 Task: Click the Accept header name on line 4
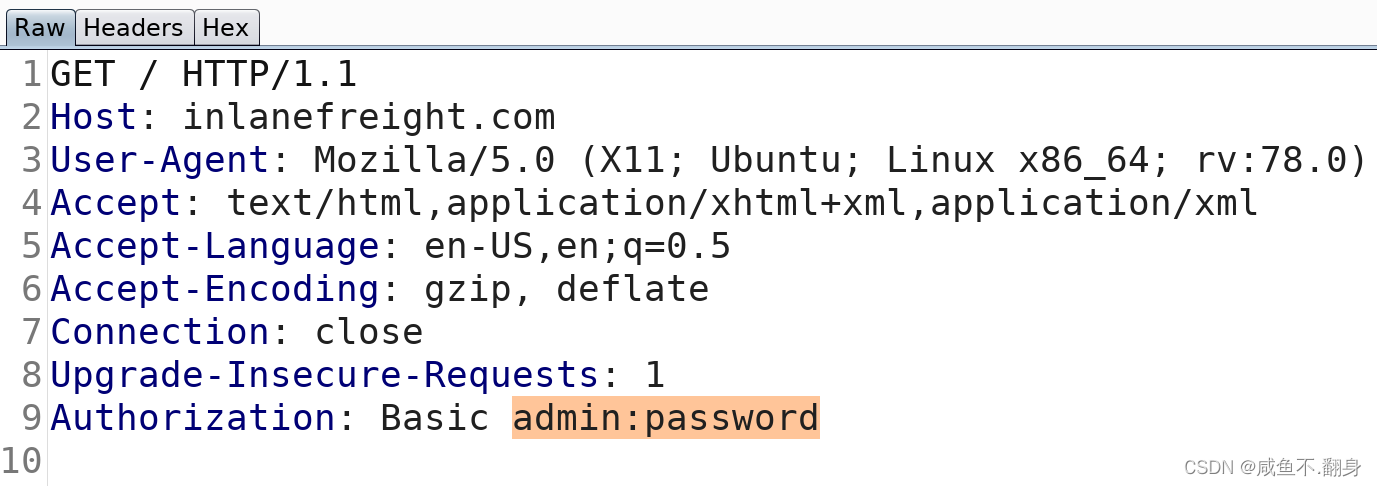click(116, 204)
